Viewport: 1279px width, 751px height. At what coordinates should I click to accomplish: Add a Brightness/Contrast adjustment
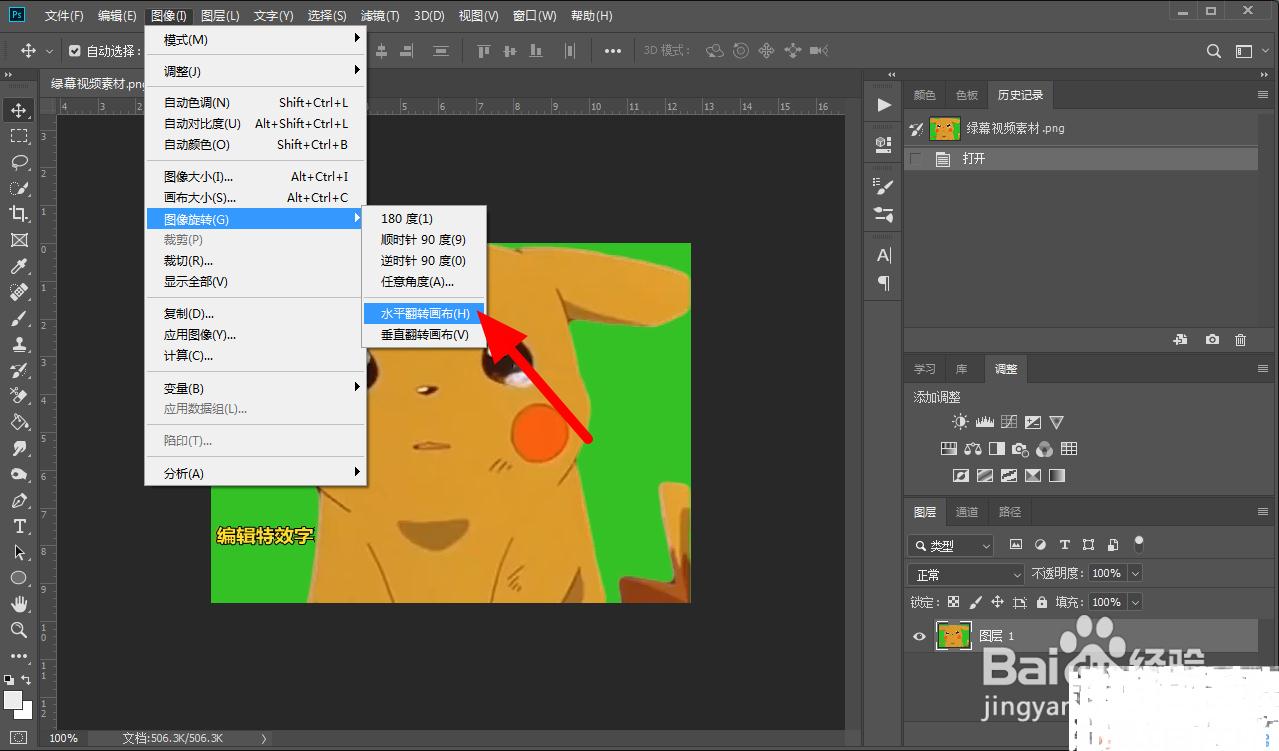pyautogui.click(x=960, y=422)
